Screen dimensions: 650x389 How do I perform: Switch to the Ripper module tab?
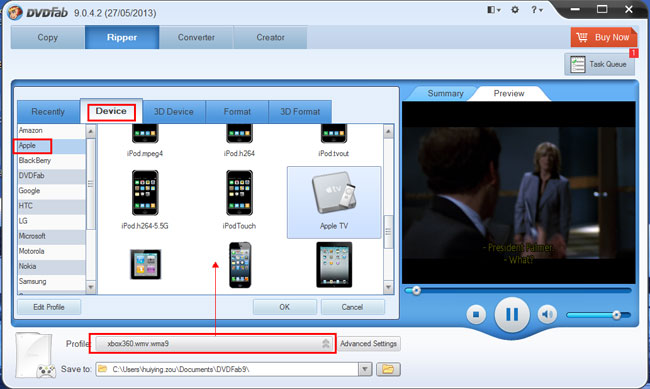(x=122, y=37)
